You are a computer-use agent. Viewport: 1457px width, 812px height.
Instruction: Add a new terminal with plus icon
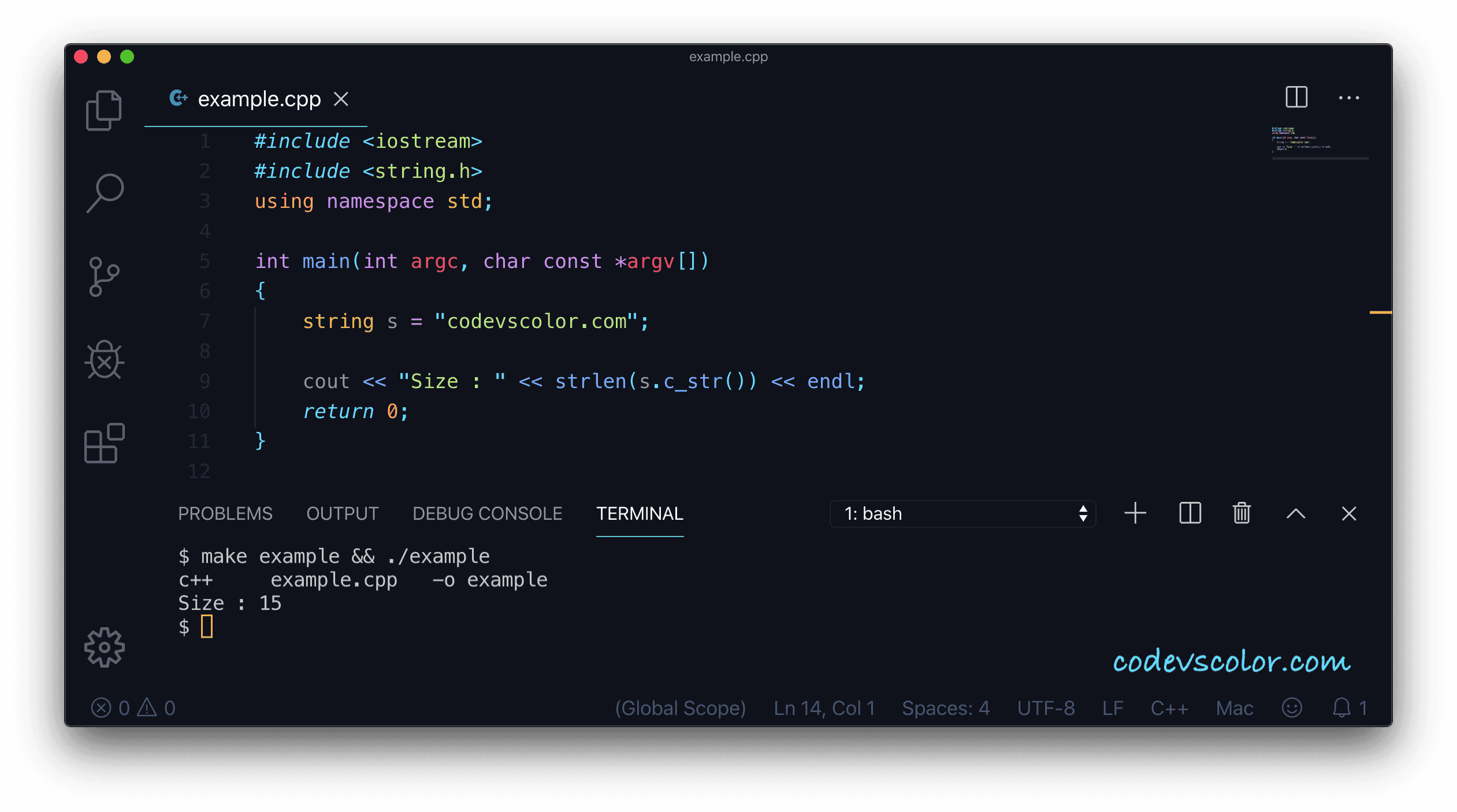[x=1135, y=513]
